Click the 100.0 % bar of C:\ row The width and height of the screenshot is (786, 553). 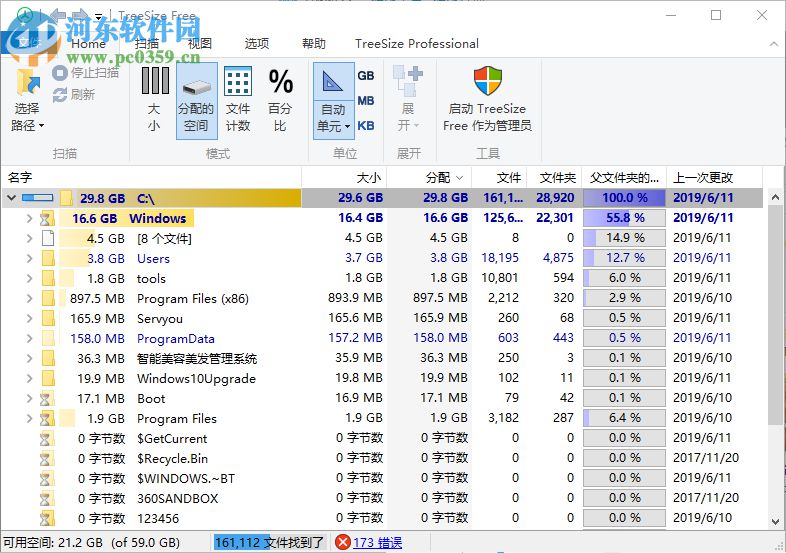click(x=624, y=198)
